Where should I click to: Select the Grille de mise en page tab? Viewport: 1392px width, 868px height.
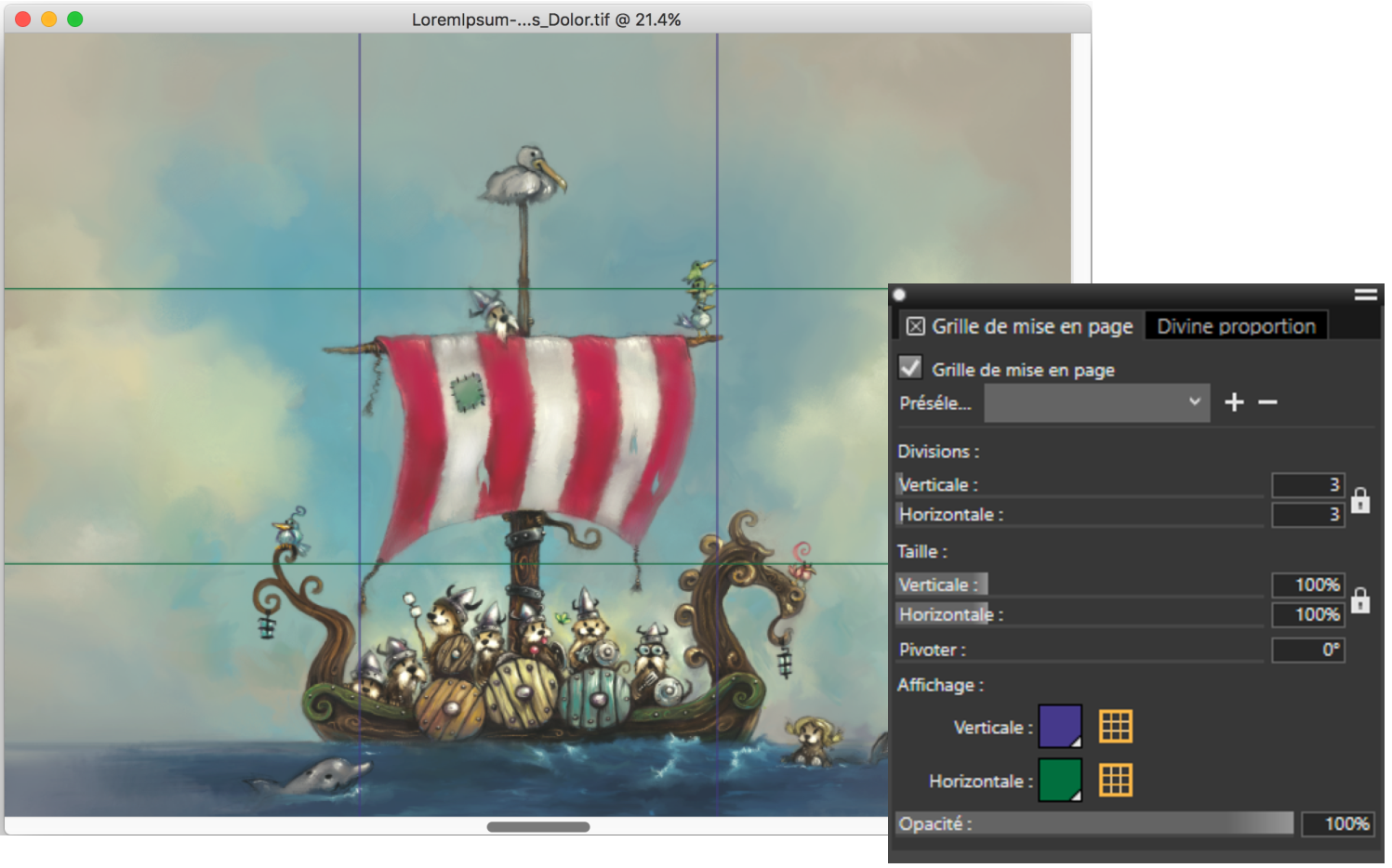[1031, 326]
